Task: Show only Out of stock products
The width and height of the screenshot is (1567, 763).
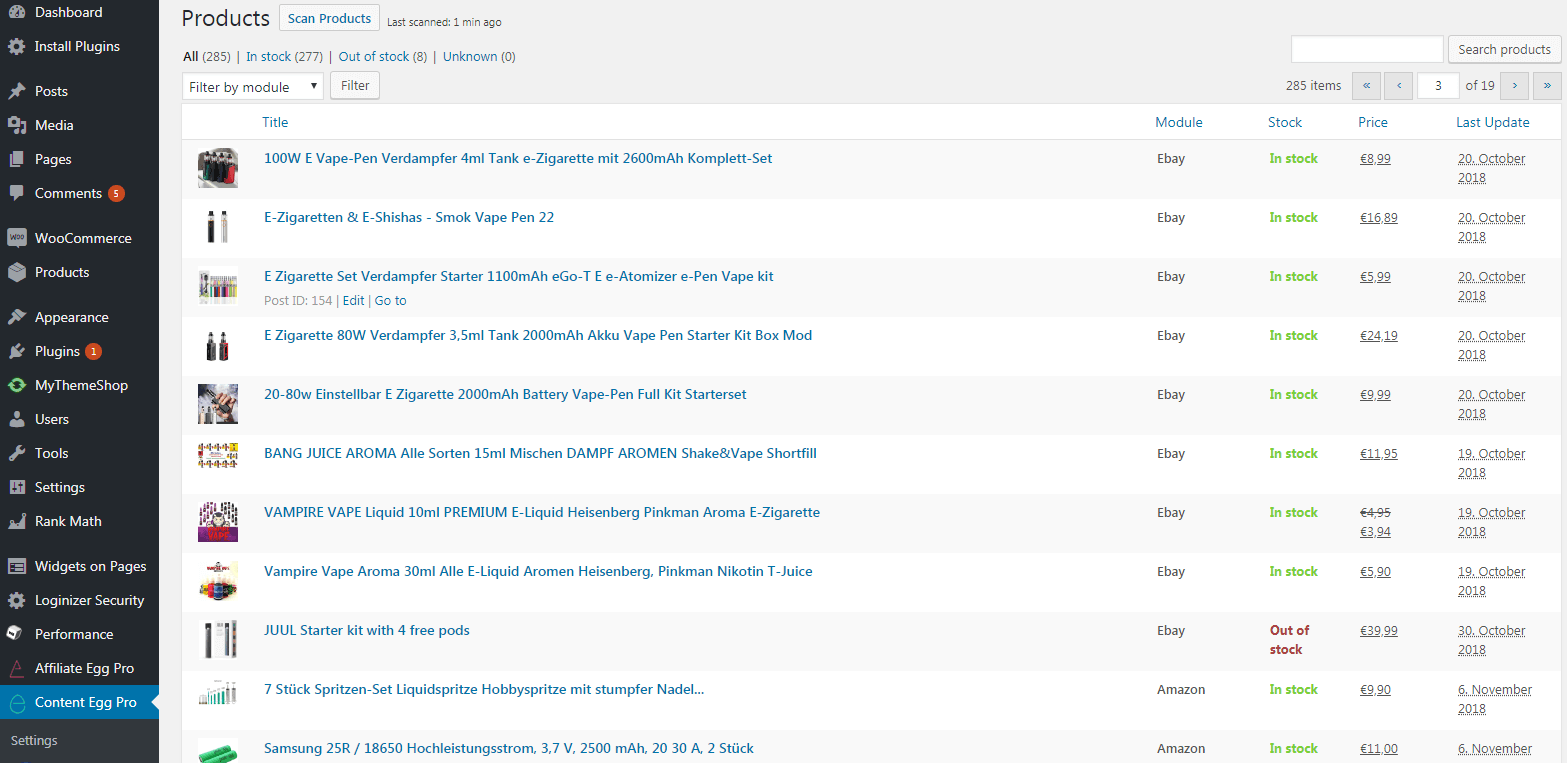Action: [x=374, y=57]
